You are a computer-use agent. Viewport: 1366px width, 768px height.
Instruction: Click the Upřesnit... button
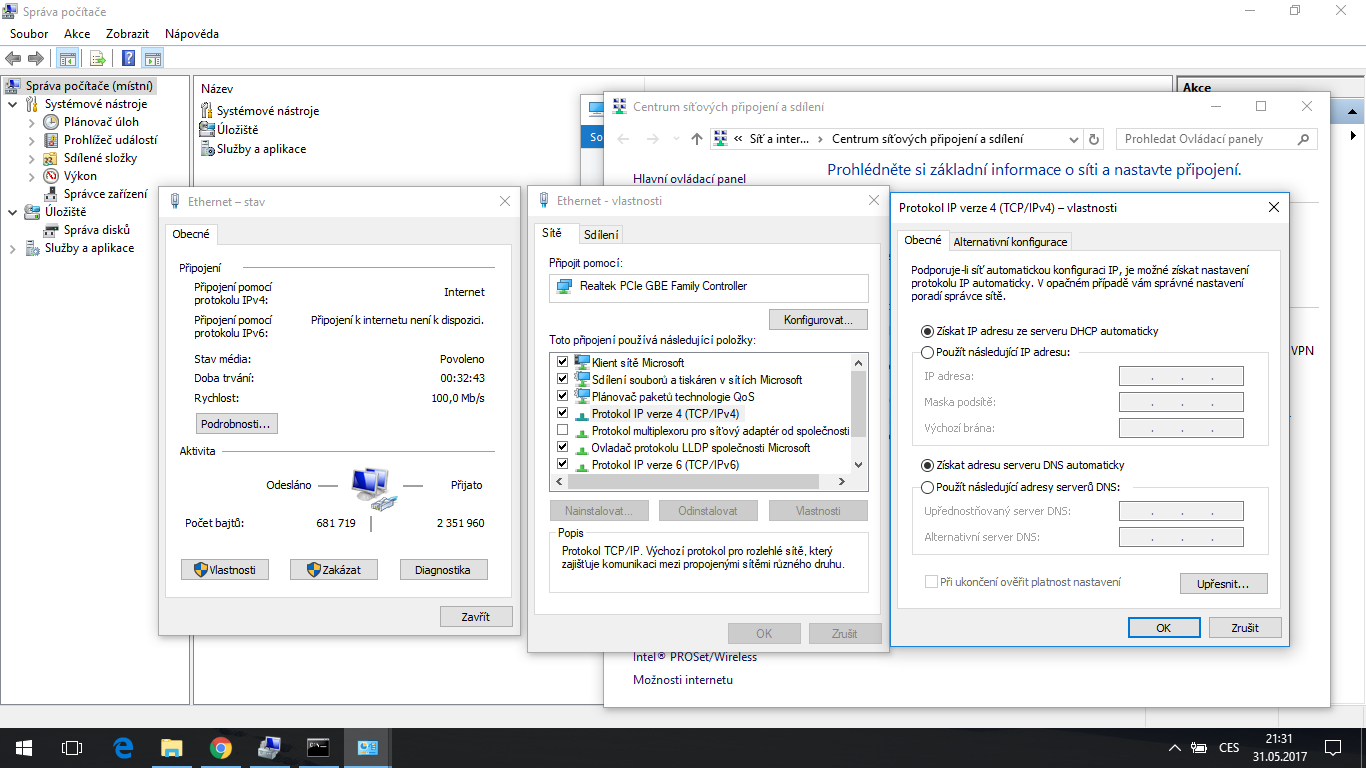pos(1224,583)
